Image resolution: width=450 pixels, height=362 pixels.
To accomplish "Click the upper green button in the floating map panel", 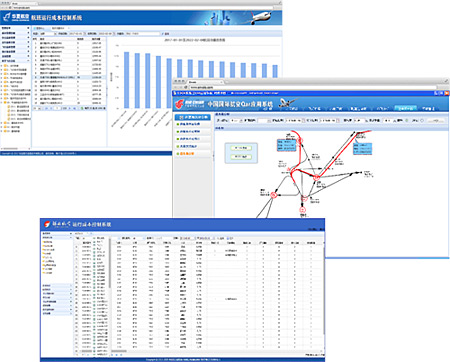I will tap(241, 148).
